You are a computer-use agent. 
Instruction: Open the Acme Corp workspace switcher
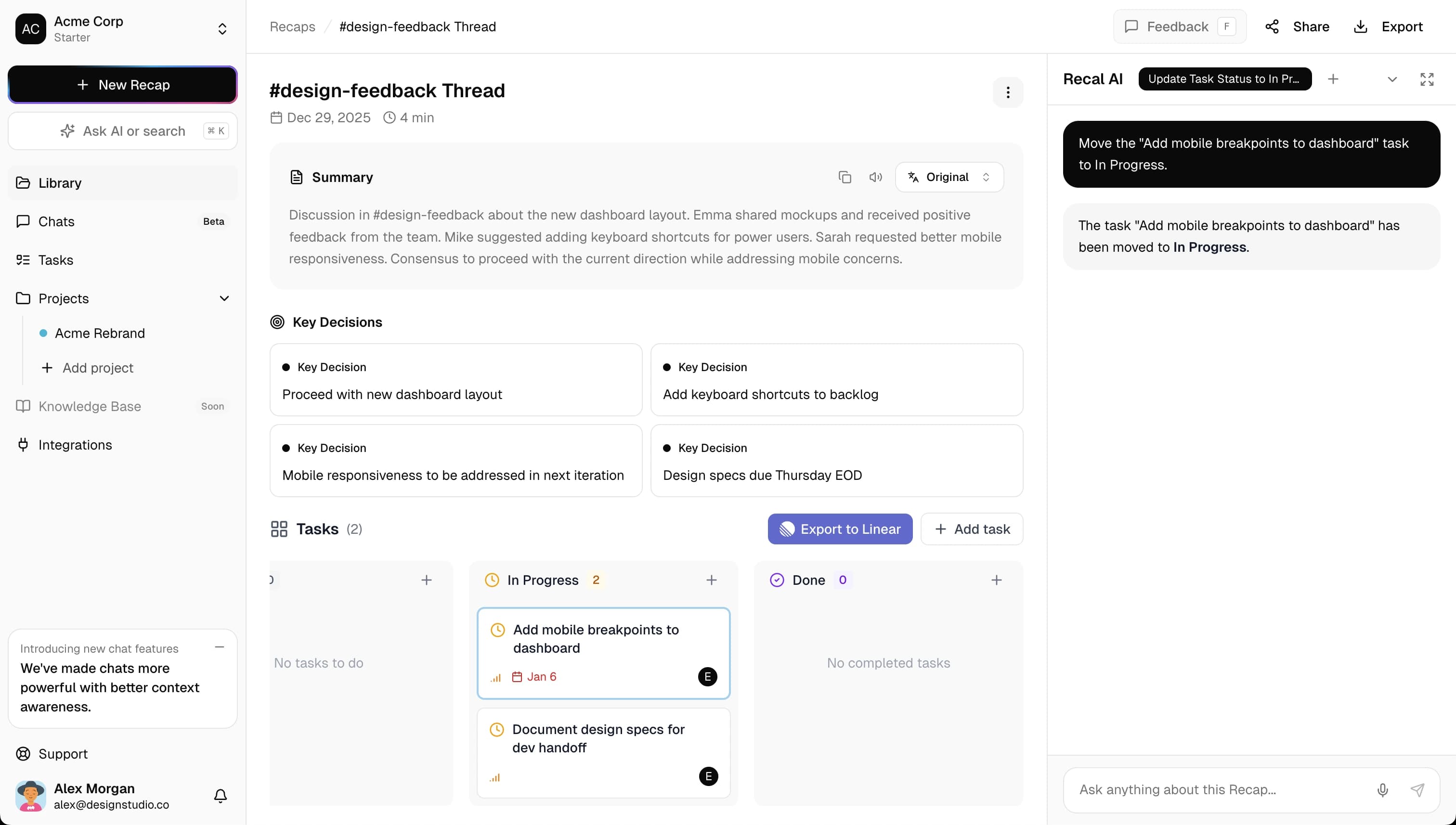222,28
